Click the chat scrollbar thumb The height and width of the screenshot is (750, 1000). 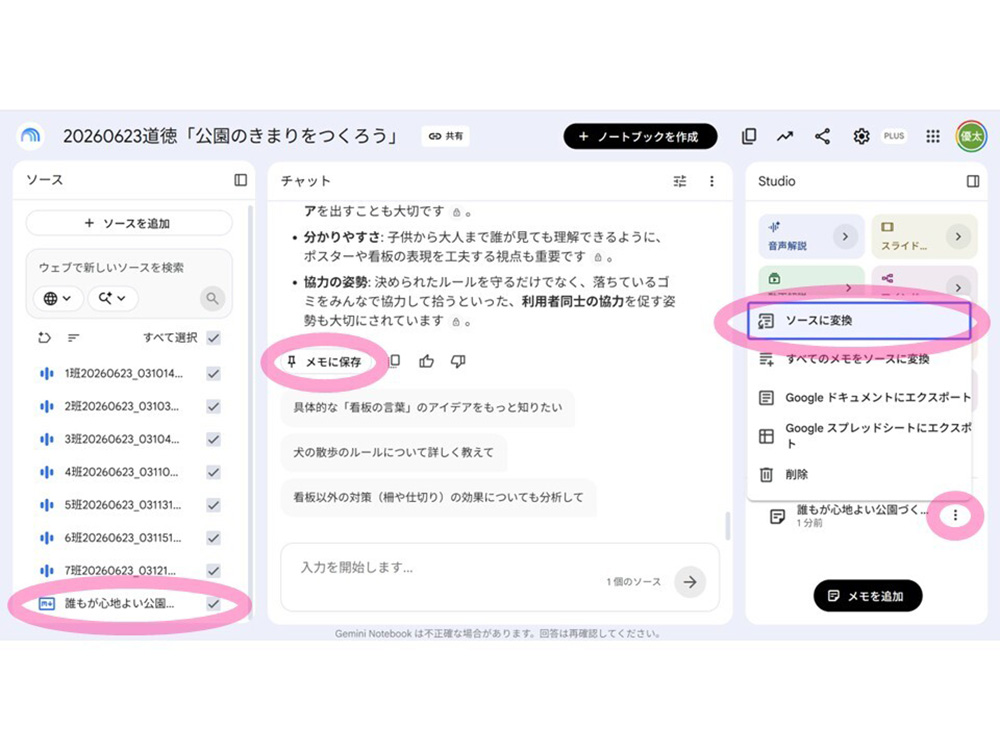pyautogui.click(x=728, y=526)
